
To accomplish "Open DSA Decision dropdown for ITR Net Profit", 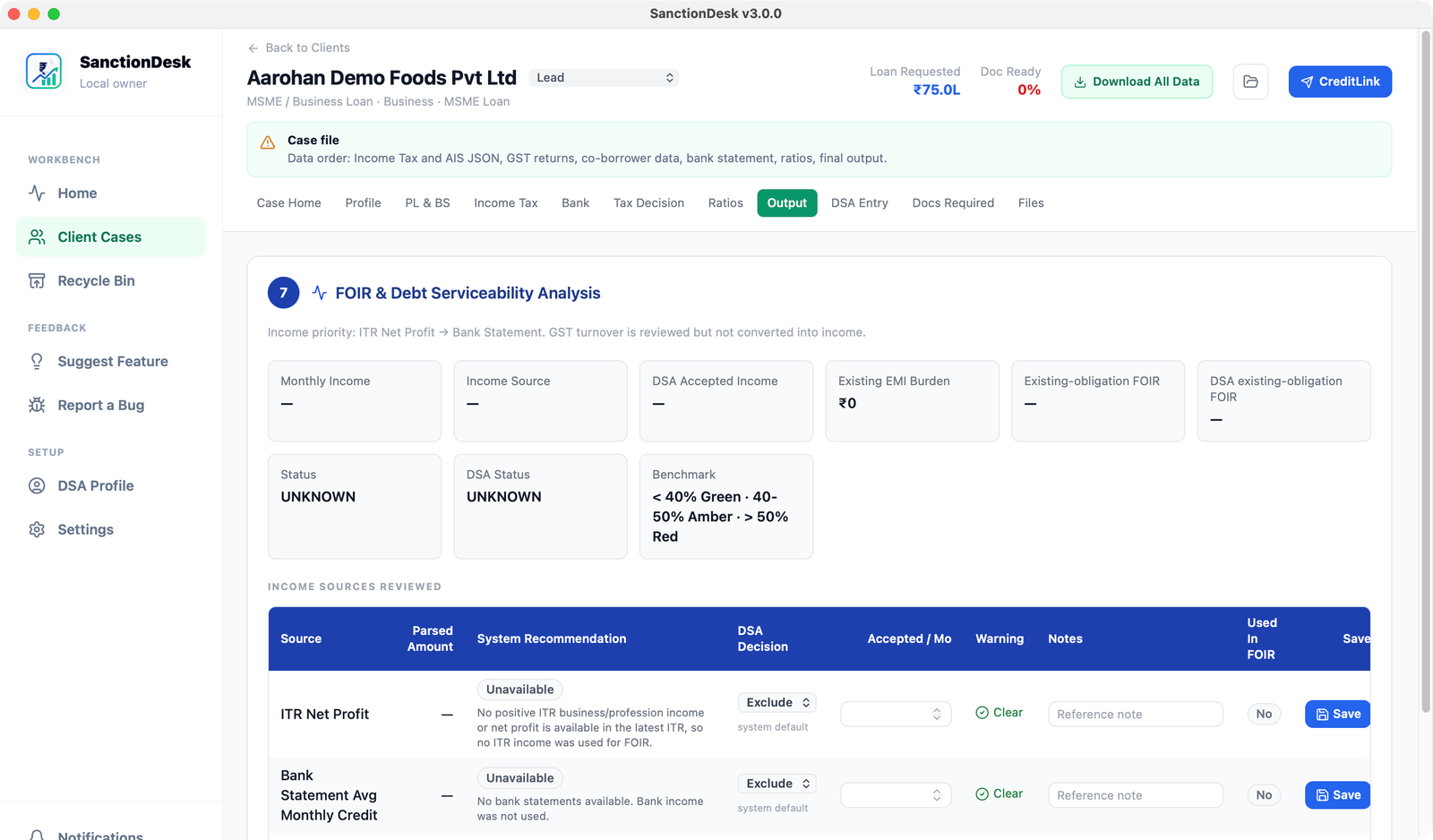I will pyautogui.click(x=777, y=702).
